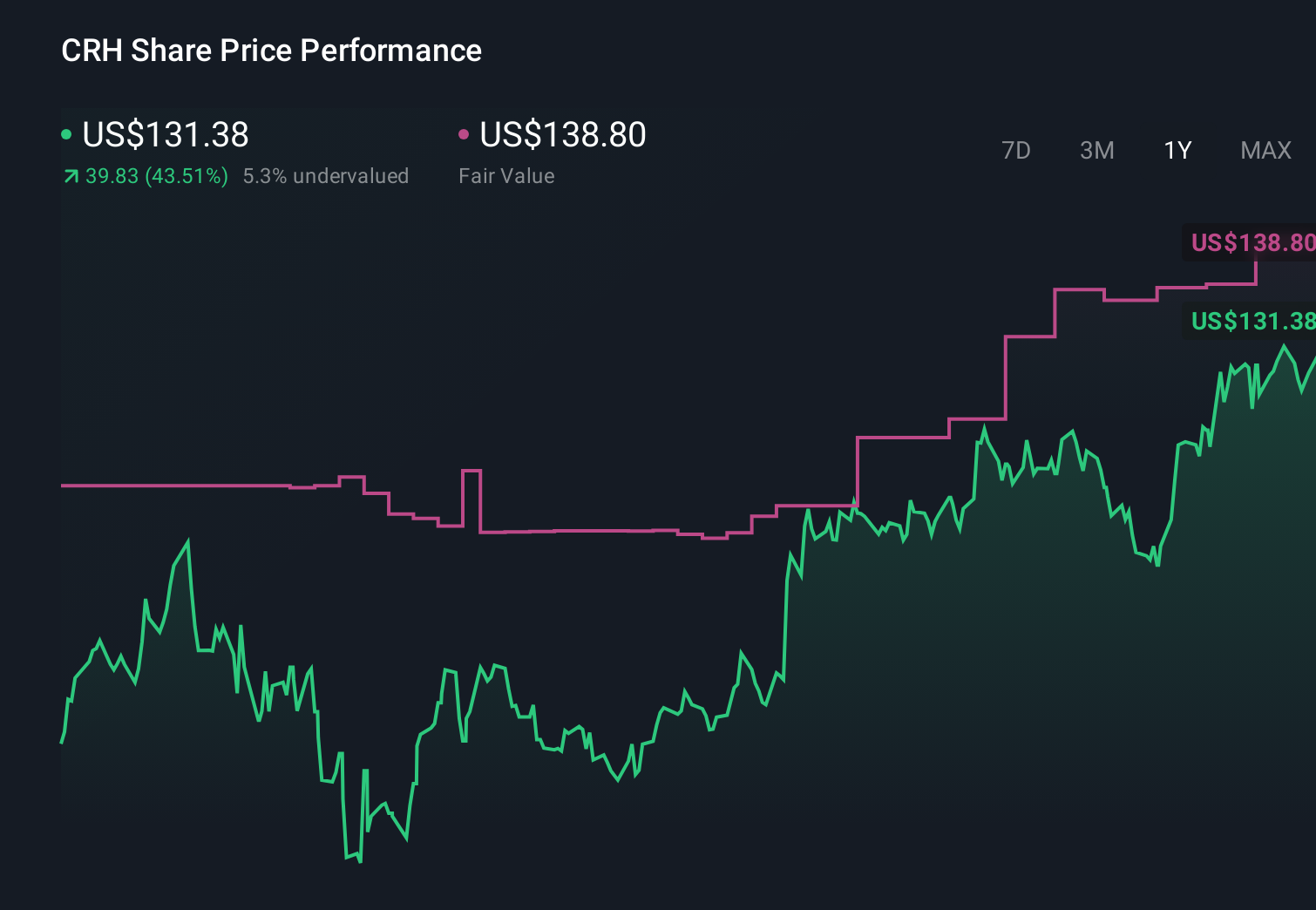Click the CRH Share Price Performance title
Screen dimensions: 1316x910
pos(270,51)
